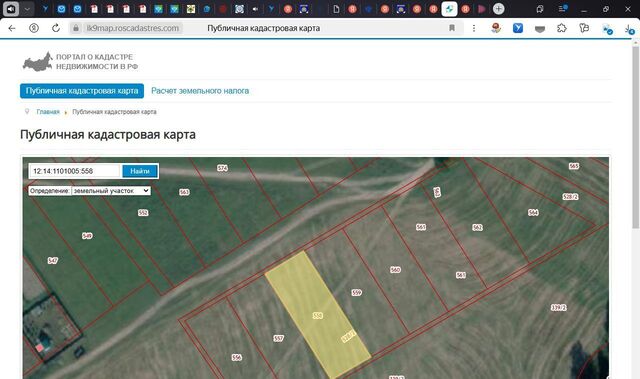The height and width of the screenshot is (379, 640).
Task: Click parcel label 559 on the map
Action: coord(356,293)
